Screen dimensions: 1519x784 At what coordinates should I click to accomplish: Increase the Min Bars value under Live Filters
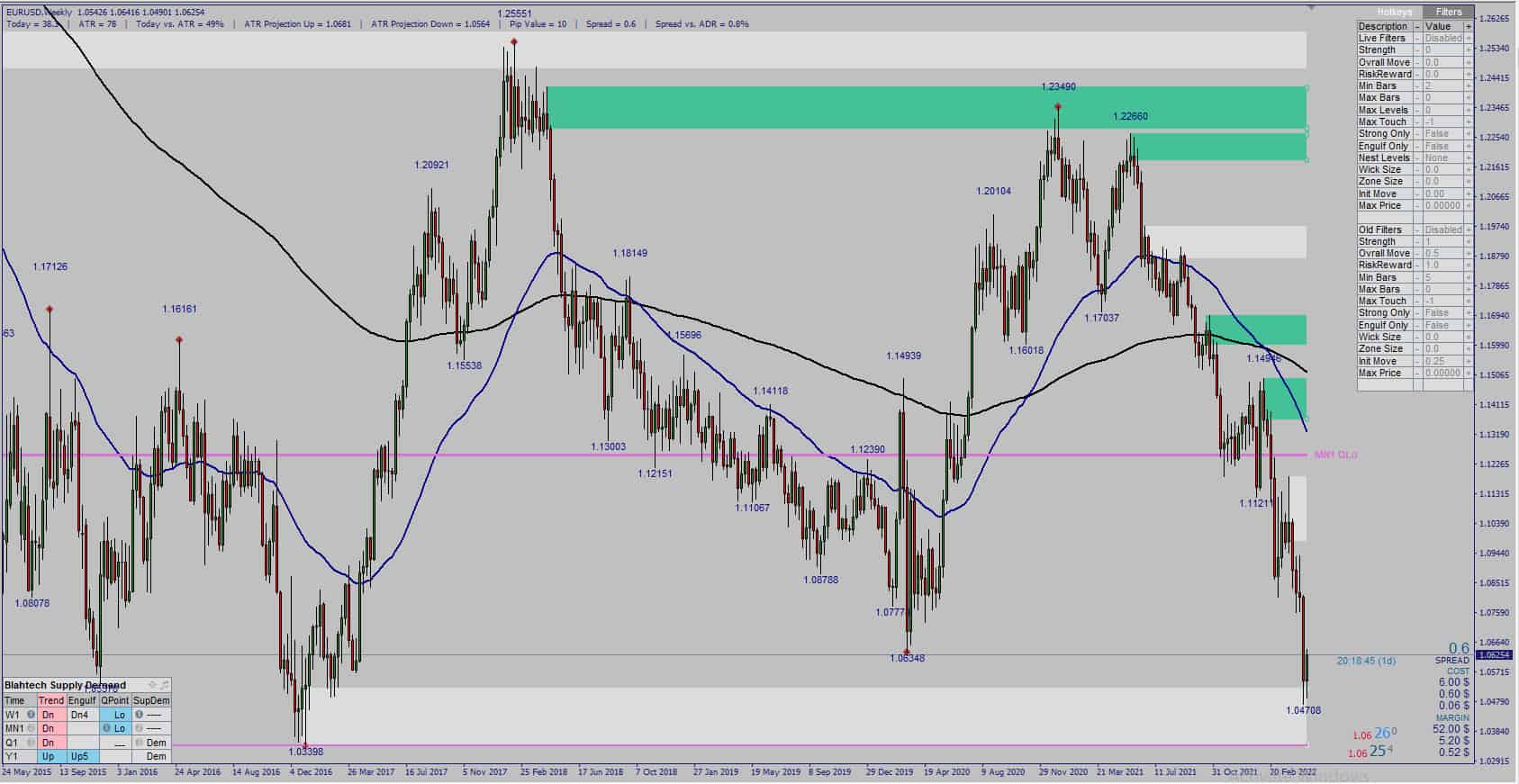pos(1469,86)
